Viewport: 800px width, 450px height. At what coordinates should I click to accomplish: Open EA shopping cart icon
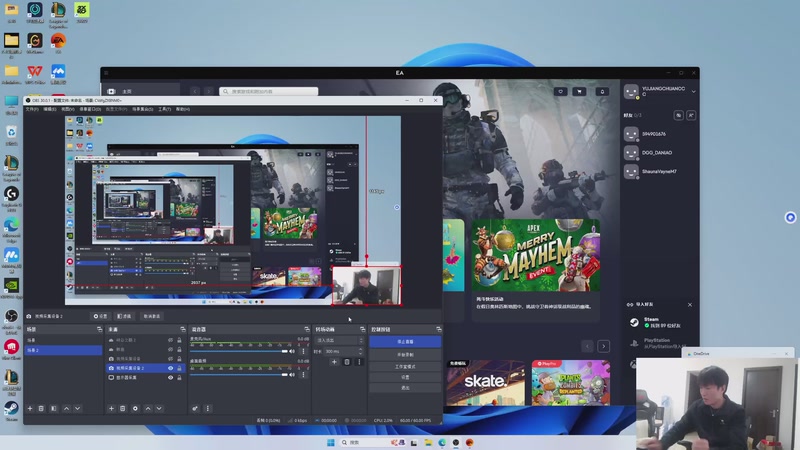click(x=580, y=91)
